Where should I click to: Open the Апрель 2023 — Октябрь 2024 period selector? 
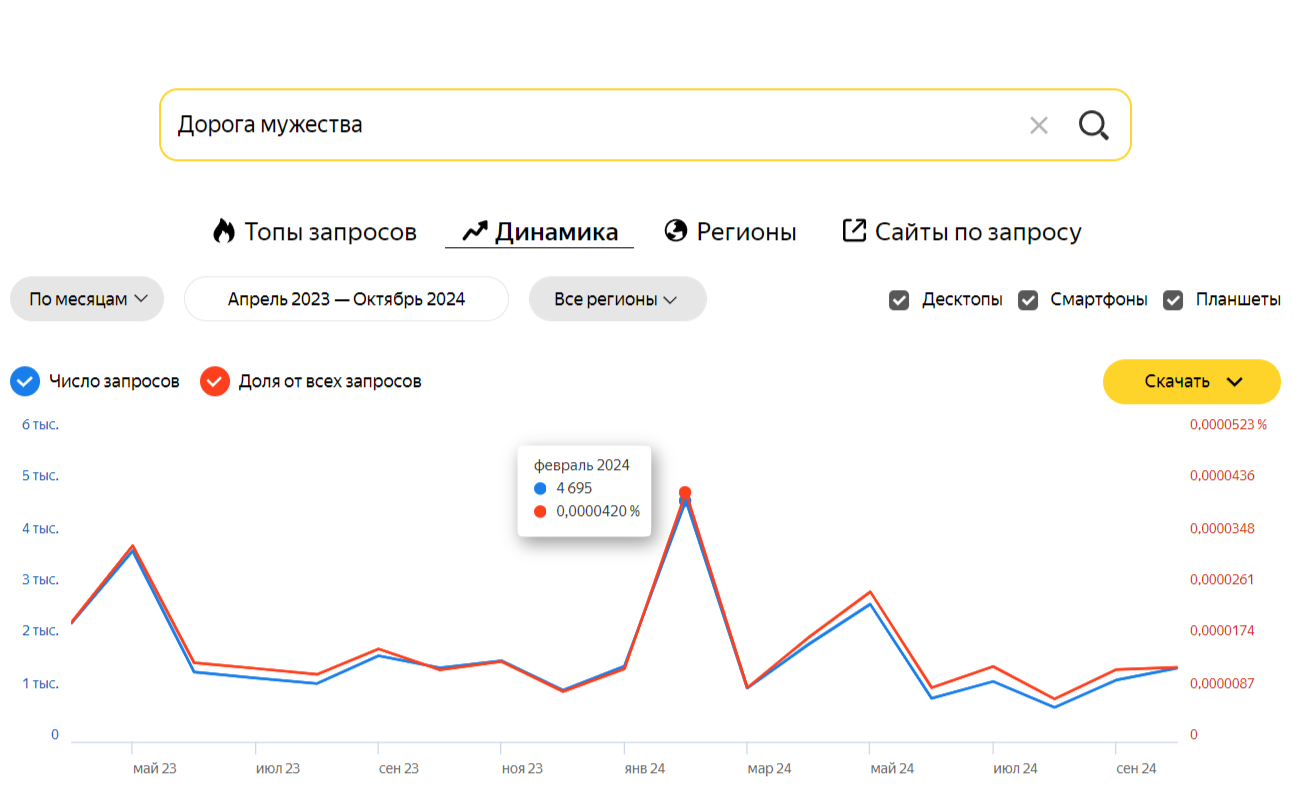tap(346, 299)
